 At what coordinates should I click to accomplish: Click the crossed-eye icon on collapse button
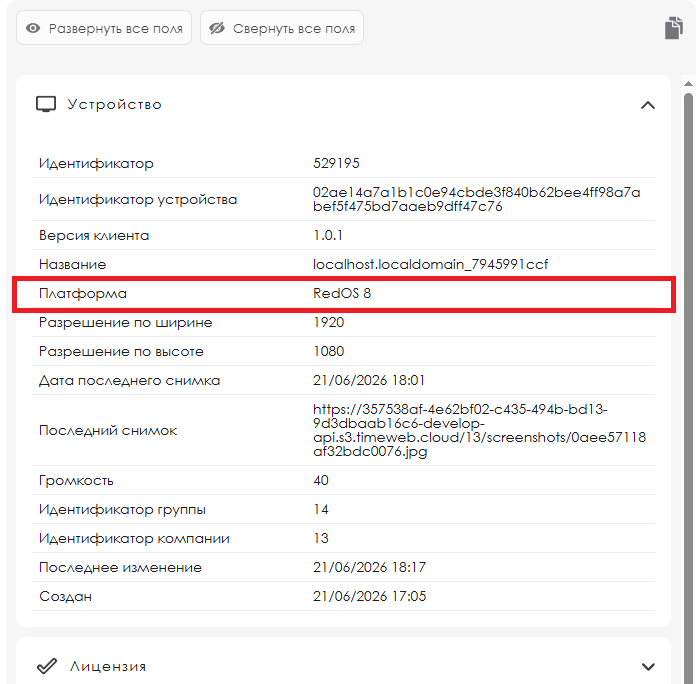217,28
